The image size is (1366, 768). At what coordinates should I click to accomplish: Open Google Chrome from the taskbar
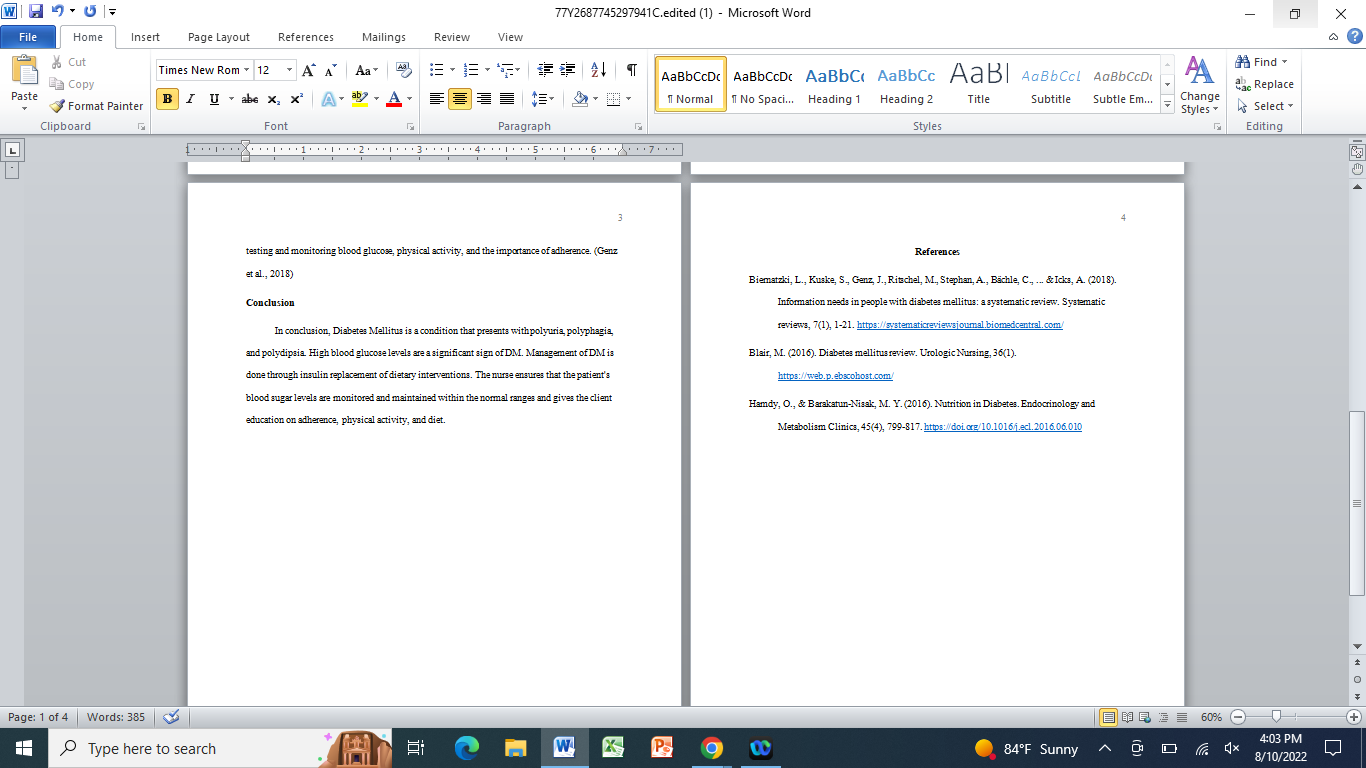click(x=711, y=748)
